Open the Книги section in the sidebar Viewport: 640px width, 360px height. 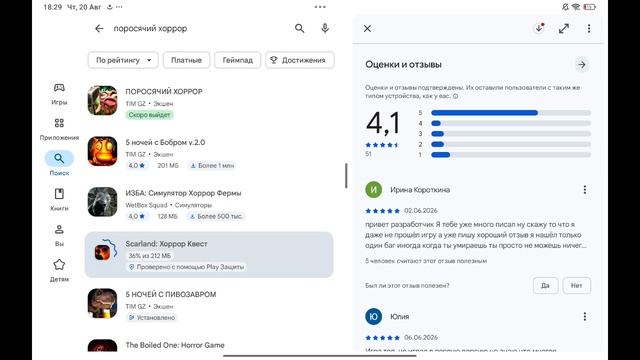(59, 200)
